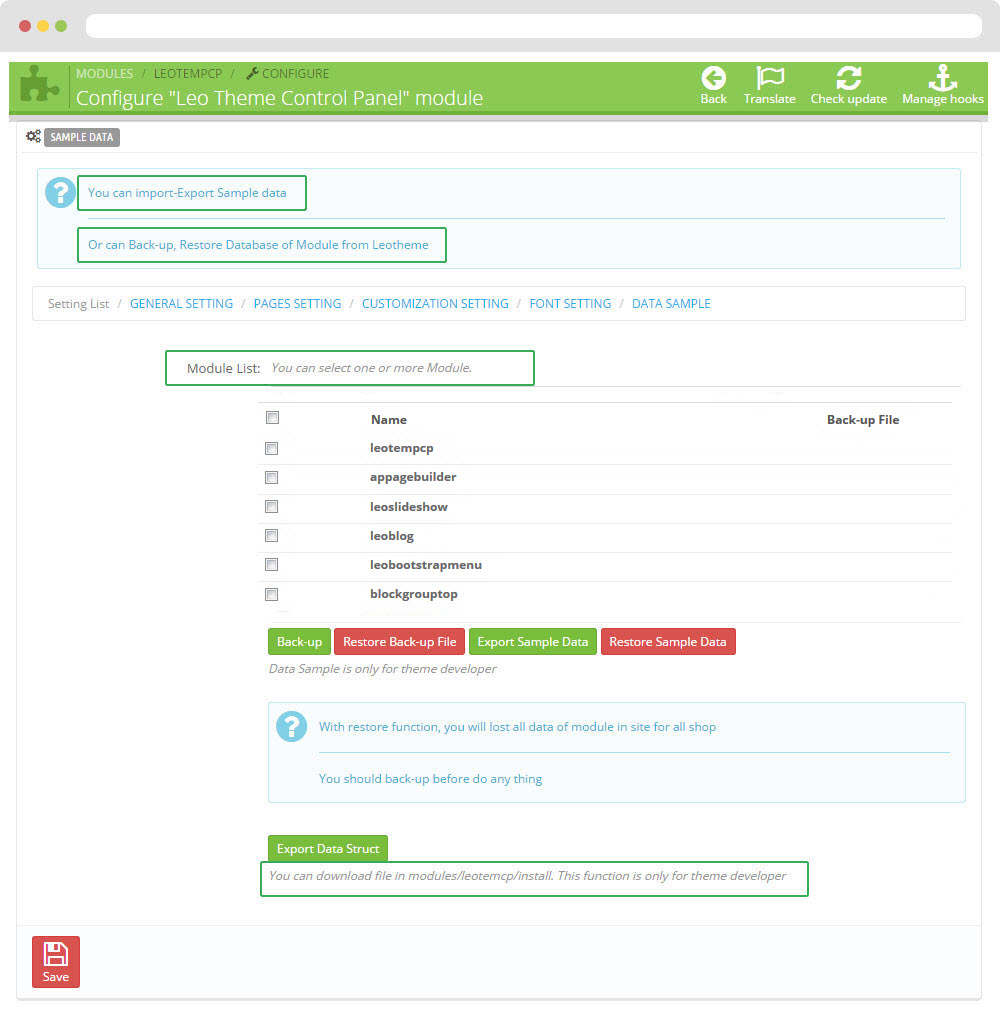Image resolution: width=1000 pixels, height=1011 pixels.
Task: Click the blockgrouptop module name
Action: tap(413, 594)
